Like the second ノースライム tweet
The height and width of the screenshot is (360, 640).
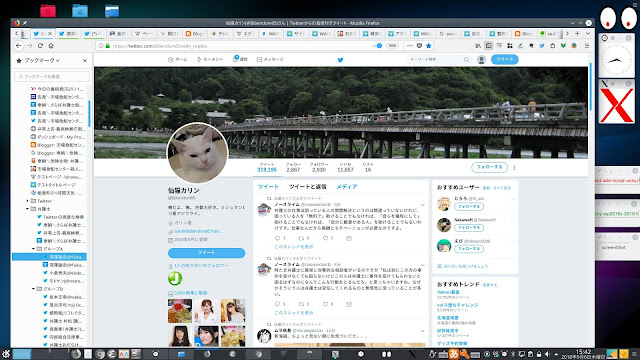click(325, 304)
